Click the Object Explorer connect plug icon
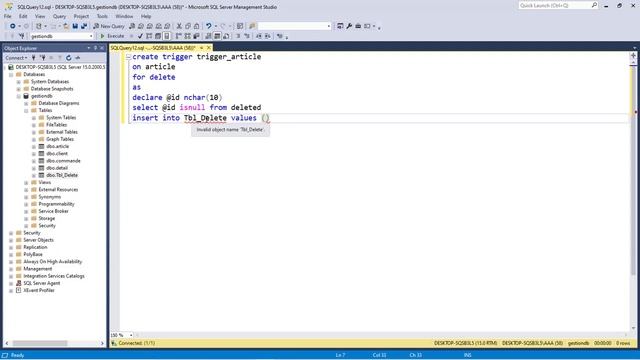640x360 pixels. [x=34, y=58]
